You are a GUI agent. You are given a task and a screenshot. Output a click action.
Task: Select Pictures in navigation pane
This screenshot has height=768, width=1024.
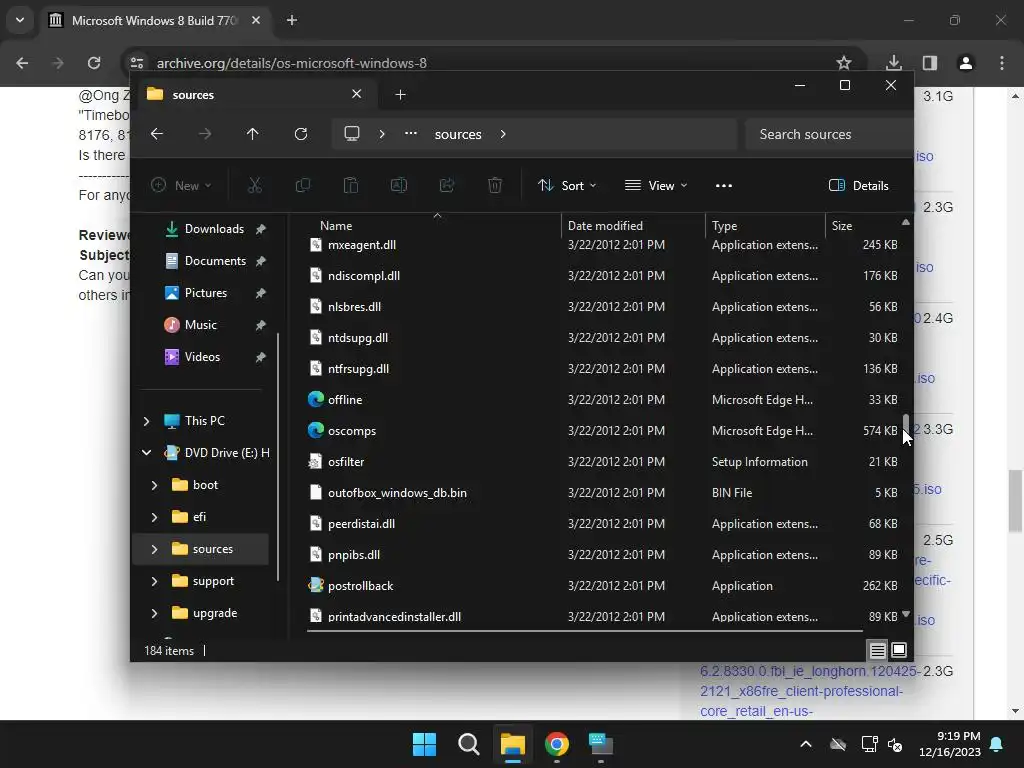pos(205,293)
